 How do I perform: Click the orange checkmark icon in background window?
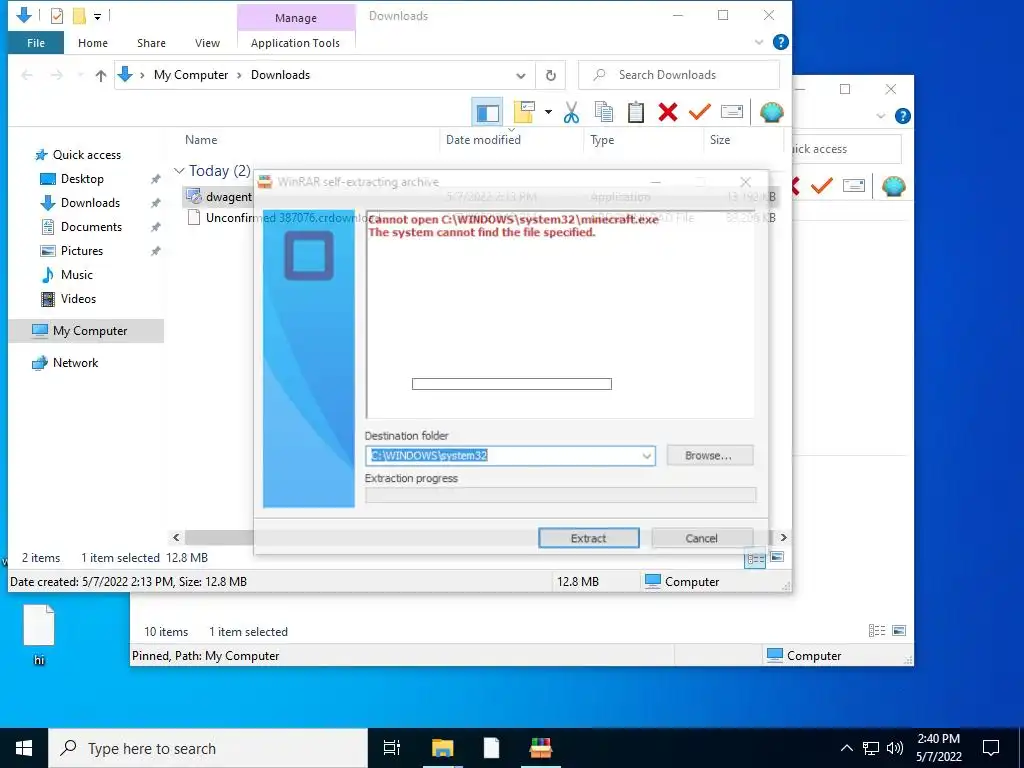click(x=822, y=187)
